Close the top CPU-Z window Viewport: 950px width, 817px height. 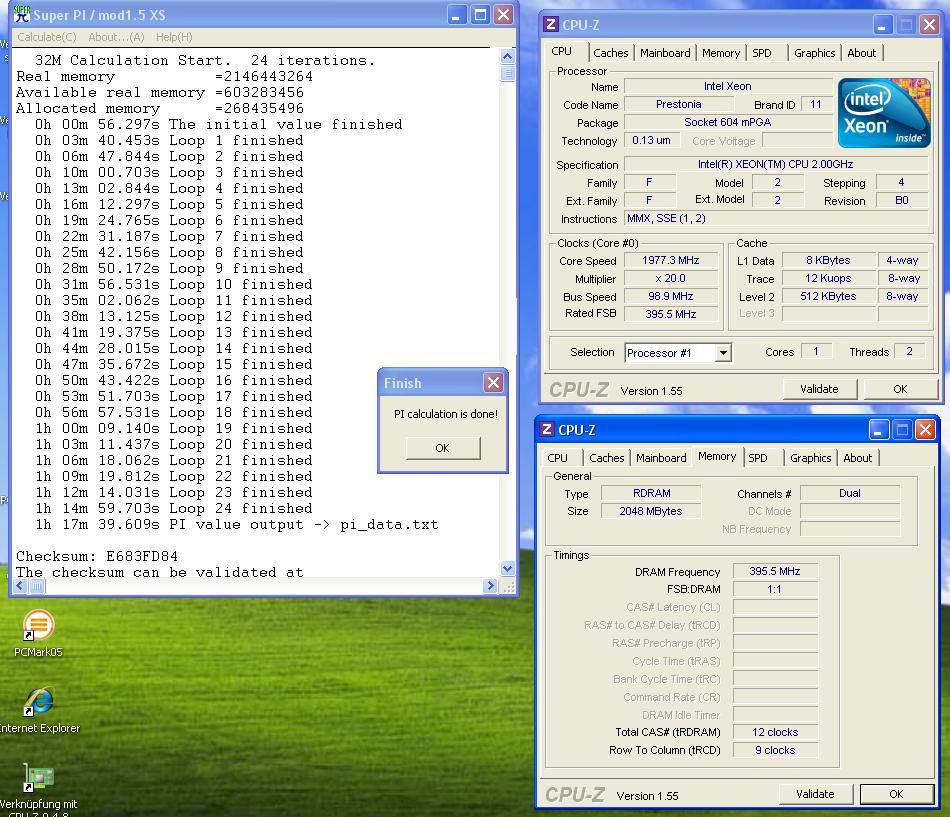[929, 25]
